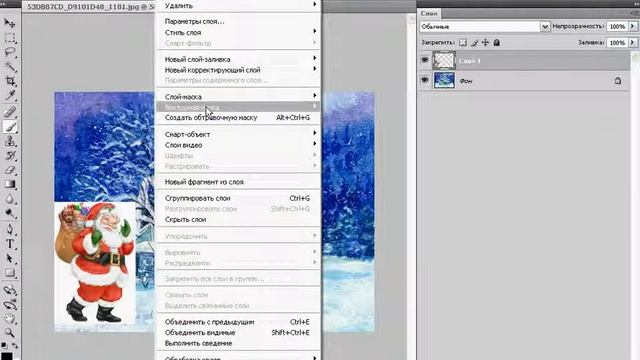Toggle lock all in Layers panel
Viewport: 640px width, 360px height.
(x=496, y=42)
